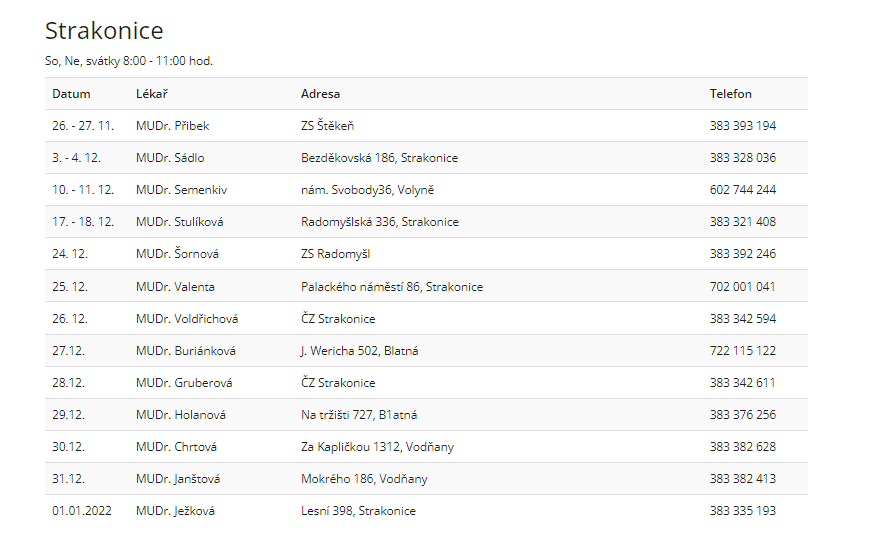Click phone number 383 321 408
This screenshot has height=557, width=870.
(743, 222)
